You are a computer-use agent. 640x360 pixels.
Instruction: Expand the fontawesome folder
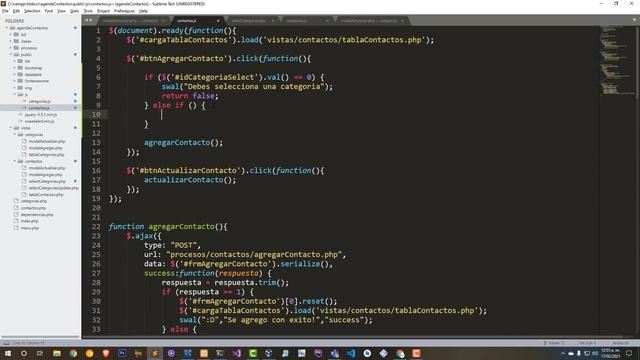pos(15,81)
